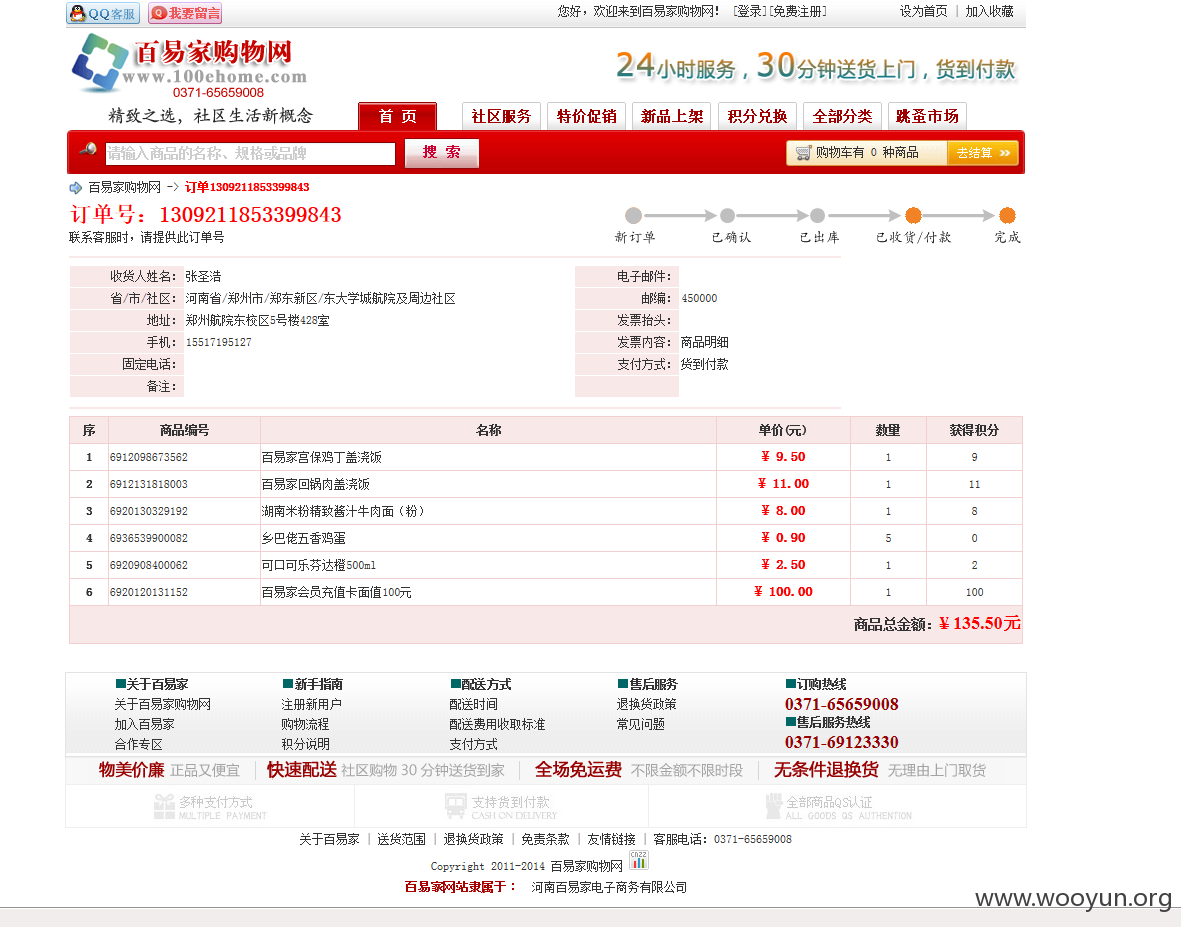The image size is (1181, 927).
Task: Open the QQ客服 chat button
Action: (102, 14)
